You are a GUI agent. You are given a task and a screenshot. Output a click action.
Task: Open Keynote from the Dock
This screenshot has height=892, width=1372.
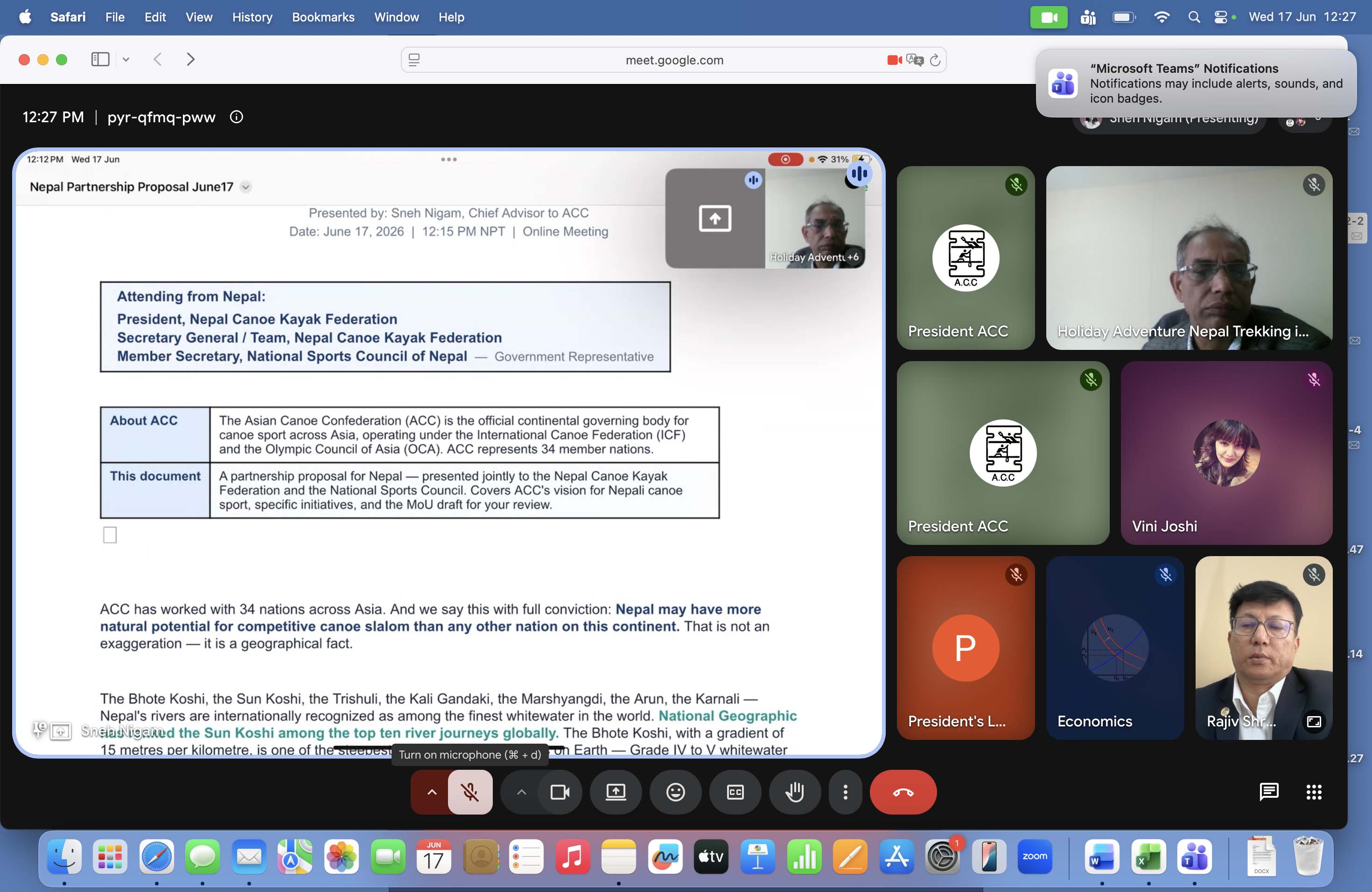click(757, 856)
